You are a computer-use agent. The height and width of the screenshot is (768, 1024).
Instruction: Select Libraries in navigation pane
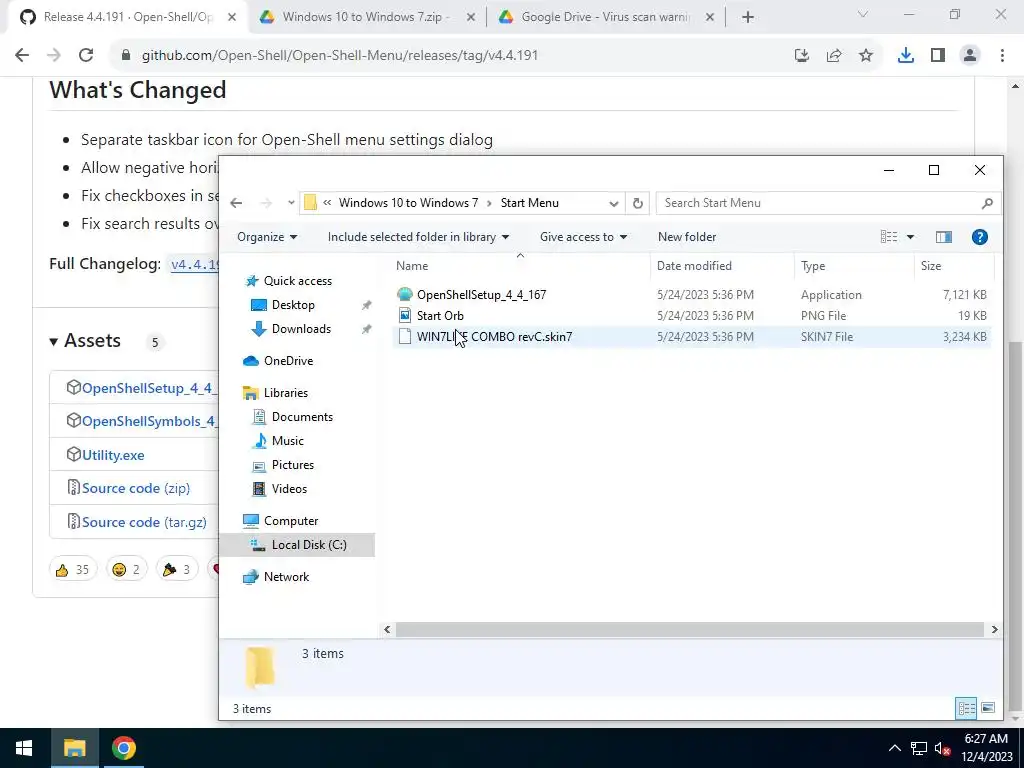tap(285, 393)
